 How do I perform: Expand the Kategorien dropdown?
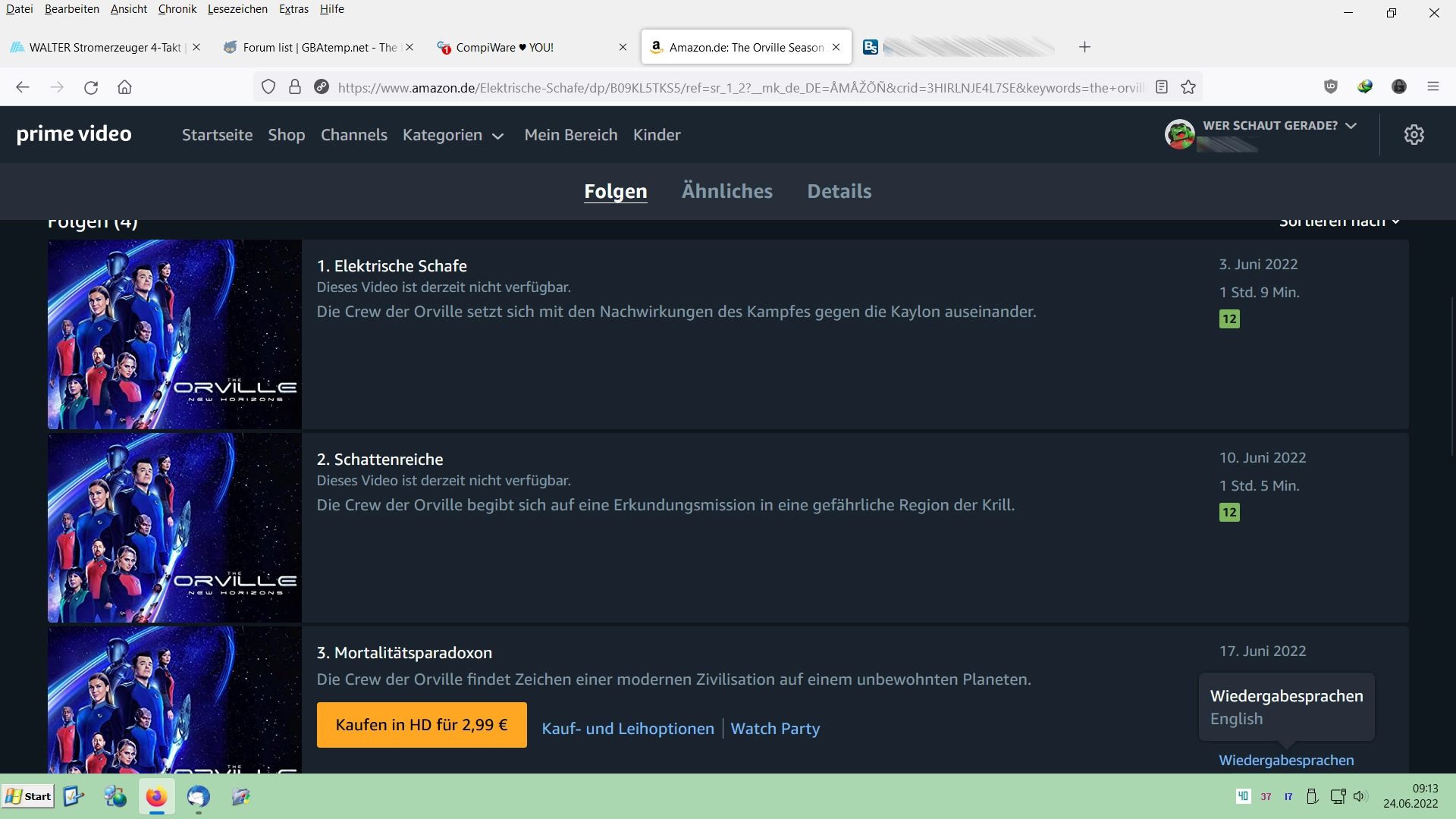453,135
